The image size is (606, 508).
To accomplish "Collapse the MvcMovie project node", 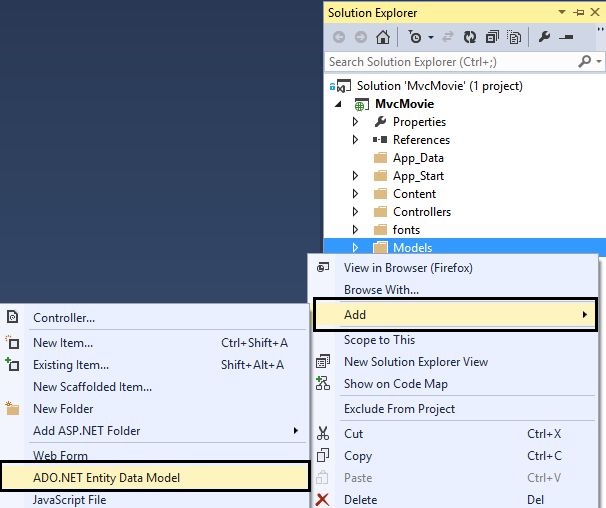I will tap(339, 104).
